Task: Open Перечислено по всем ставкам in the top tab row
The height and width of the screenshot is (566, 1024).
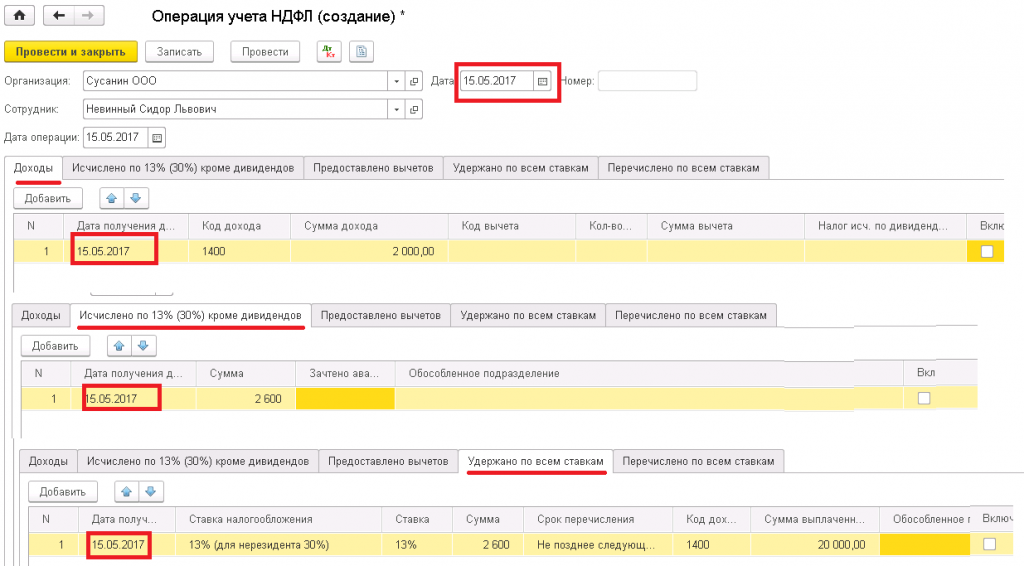Action: (685, 168)
